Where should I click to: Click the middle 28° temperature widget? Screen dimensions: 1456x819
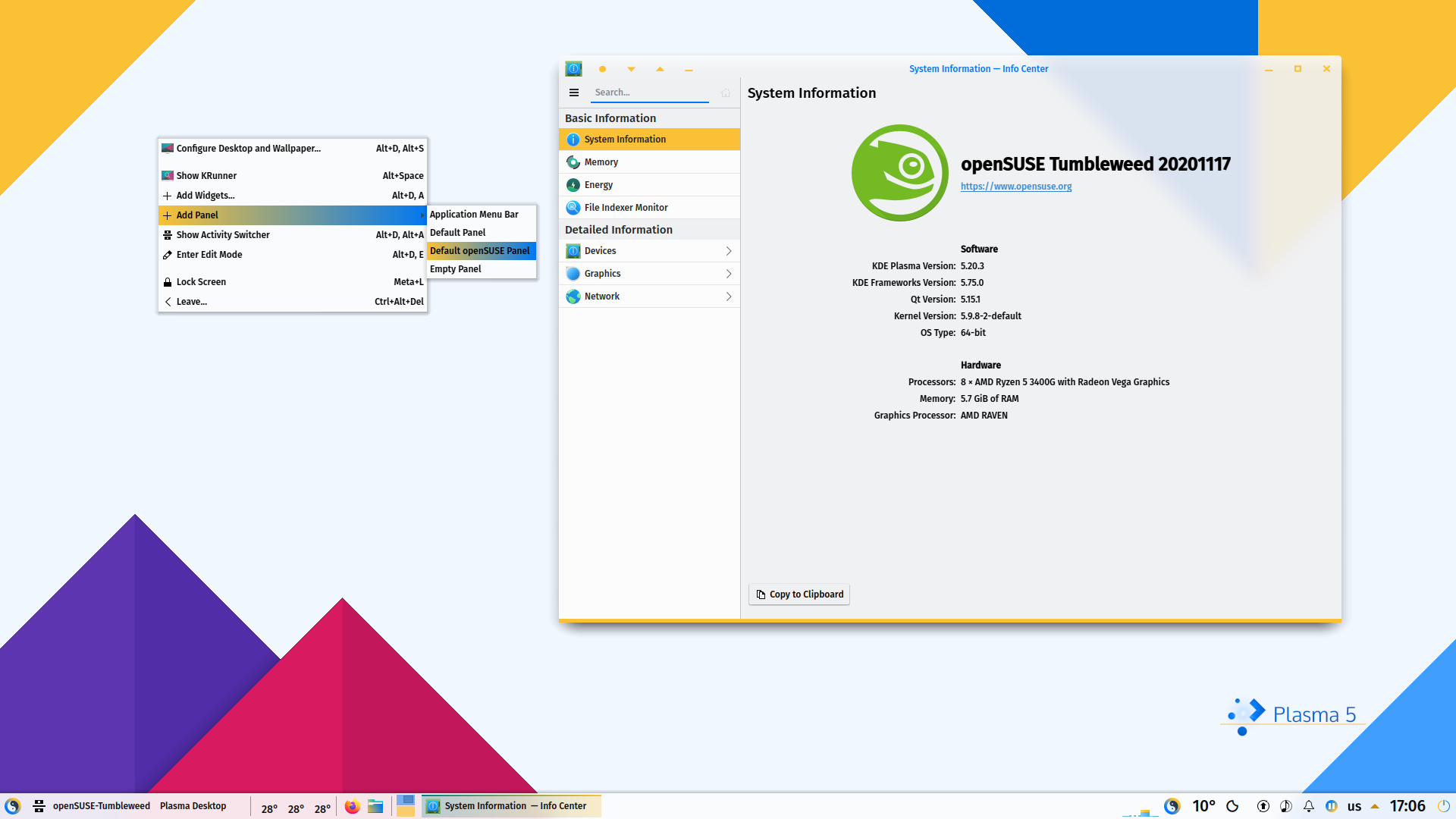pos(296,809)
